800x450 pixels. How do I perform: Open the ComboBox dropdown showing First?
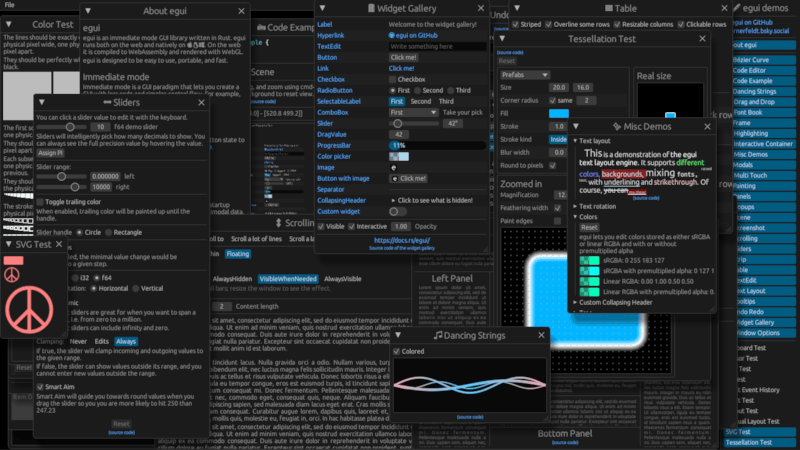pyautogui.click(x=410, y=112)
